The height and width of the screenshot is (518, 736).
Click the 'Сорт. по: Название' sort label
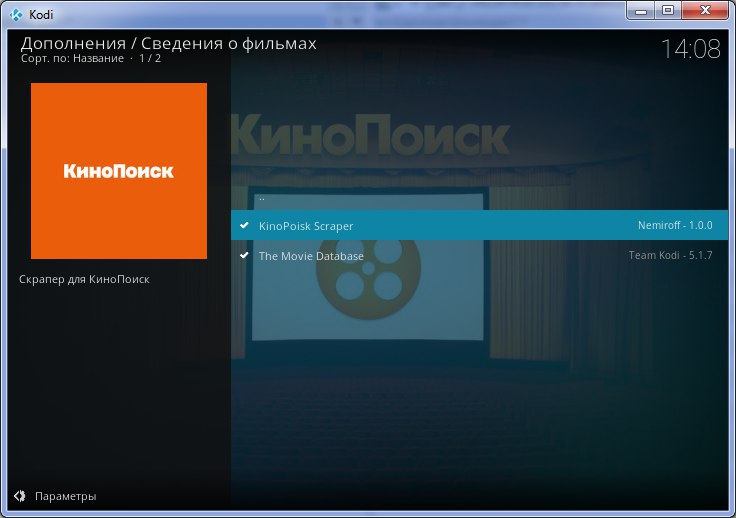(72, 58)
